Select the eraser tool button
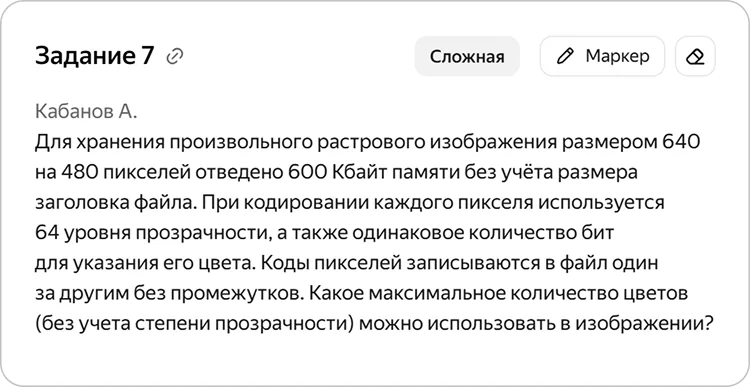This screenshot has width=750, height=387. [695, 56]
